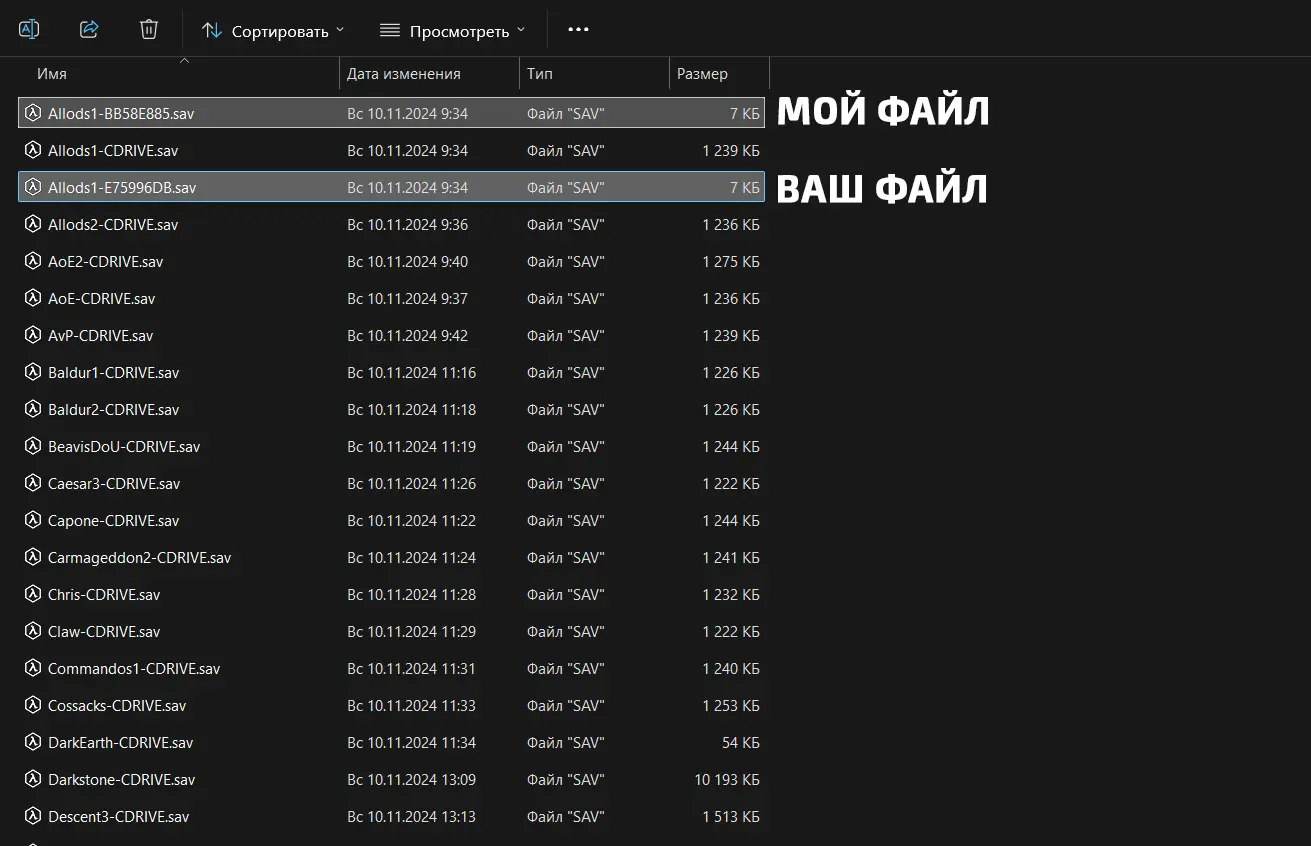Viewport: 1311px width, 846px height.
Task: Click file icon of Baldur2-CDRIVE.sav
Action: (x=32, y=409)
